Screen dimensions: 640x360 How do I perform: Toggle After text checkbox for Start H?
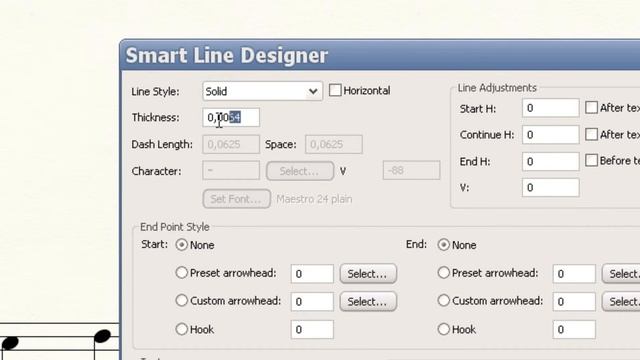click(591, 107)
